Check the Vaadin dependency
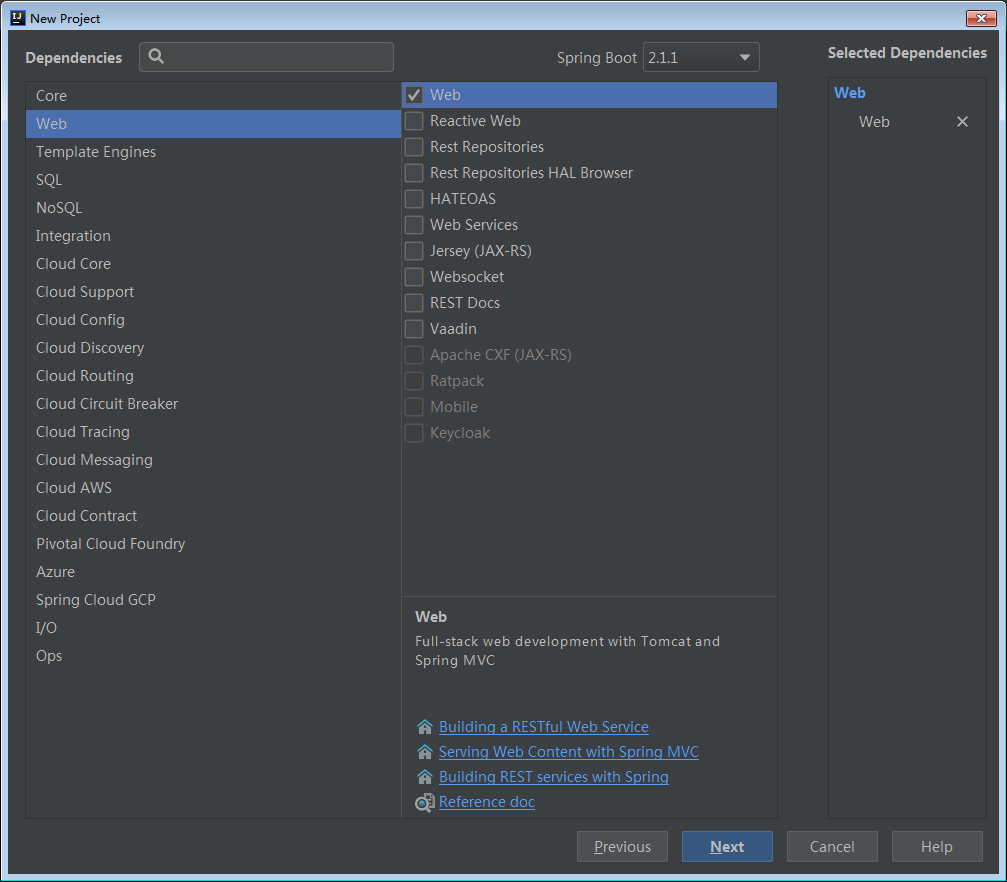1007x882 pixels. [414, 329]
